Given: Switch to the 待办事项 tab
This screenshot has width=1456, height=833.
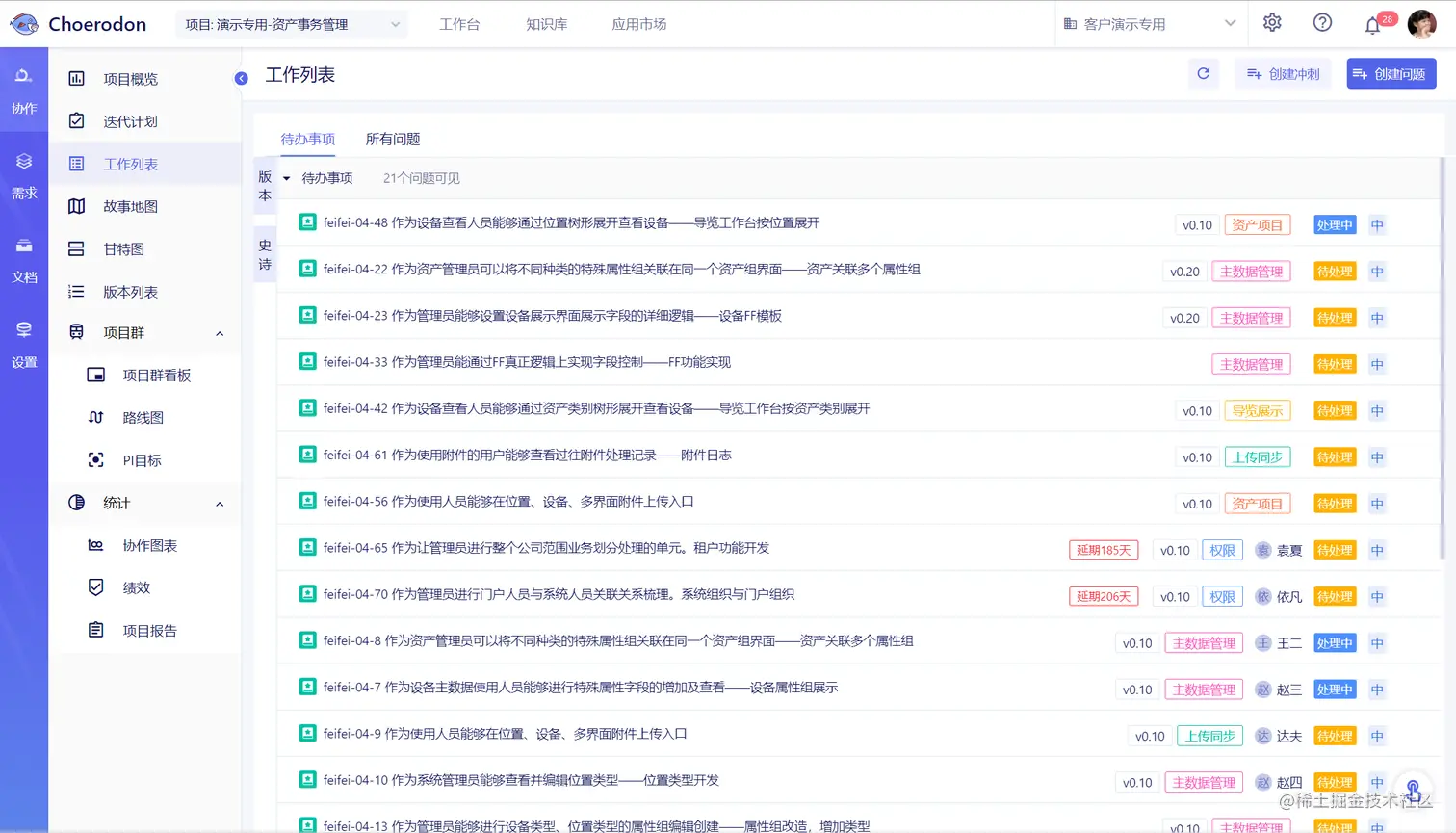Looking at the screenshot, I should (x=308, y=139).
